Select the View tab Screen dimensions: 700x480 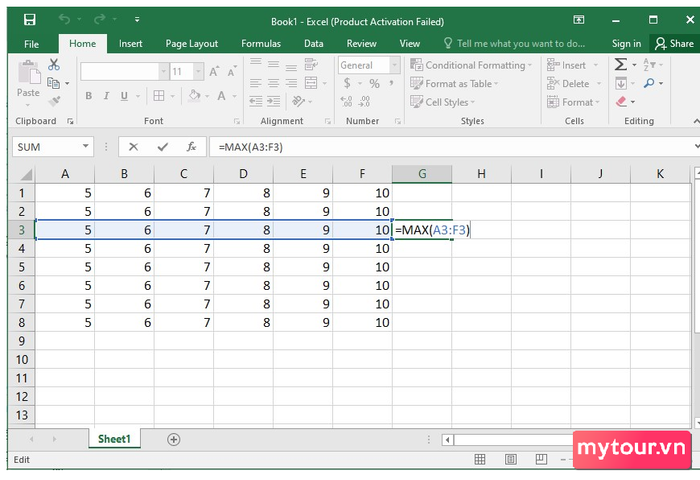click(409, 44)
